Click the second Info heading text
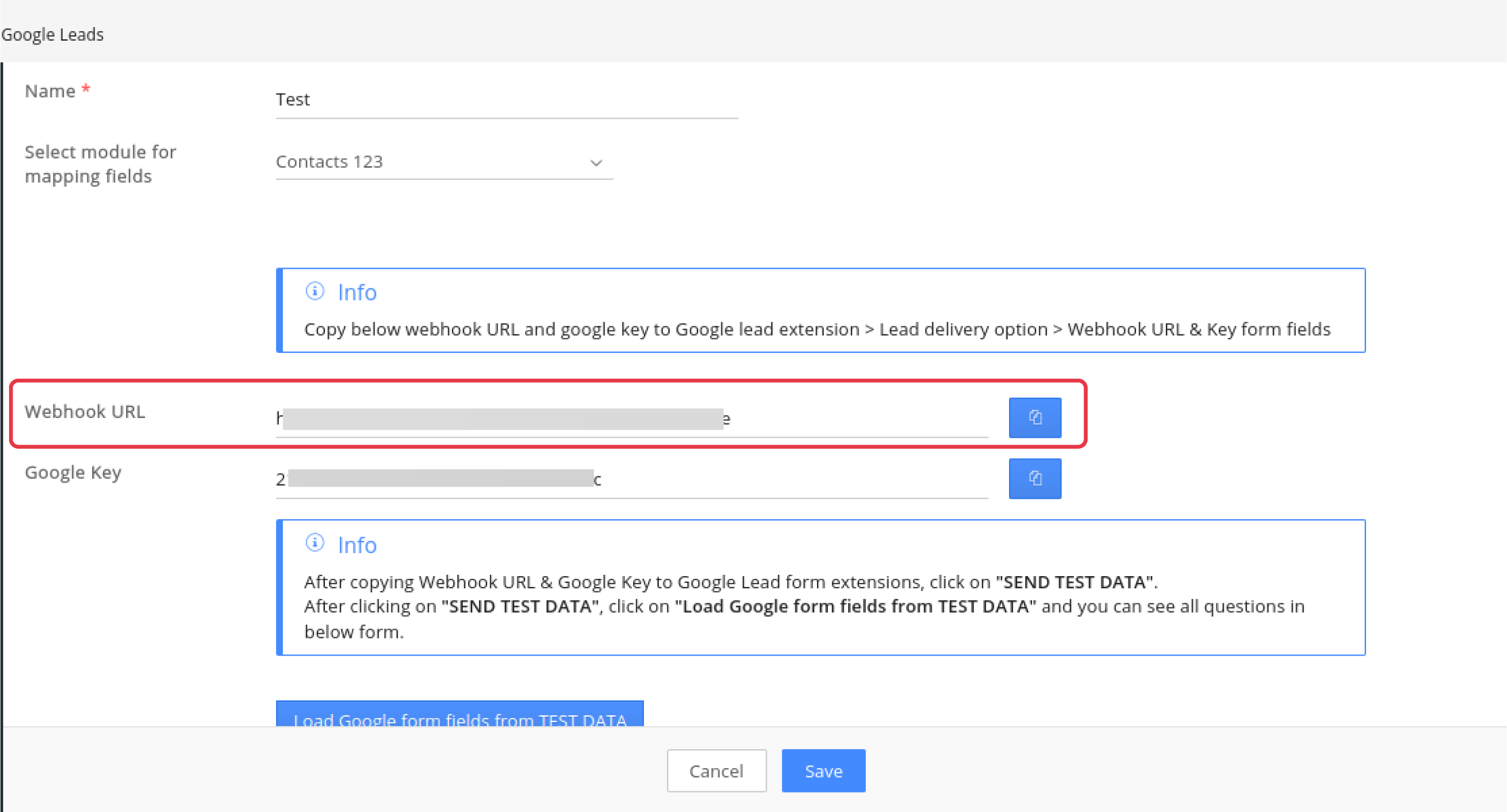 pyautogui.click(x=357, y=545)
